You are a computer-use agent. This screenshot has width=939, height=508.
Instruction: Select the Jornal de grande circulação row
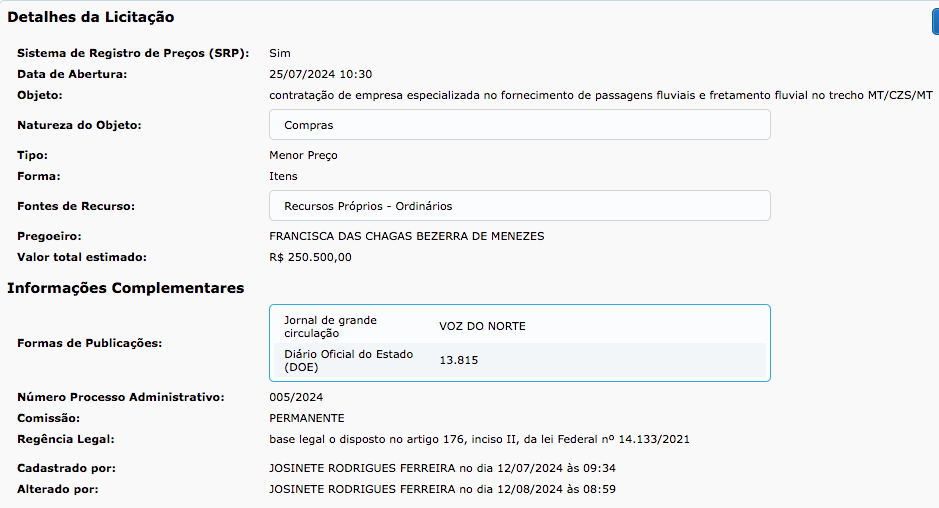tap(519, 326)
